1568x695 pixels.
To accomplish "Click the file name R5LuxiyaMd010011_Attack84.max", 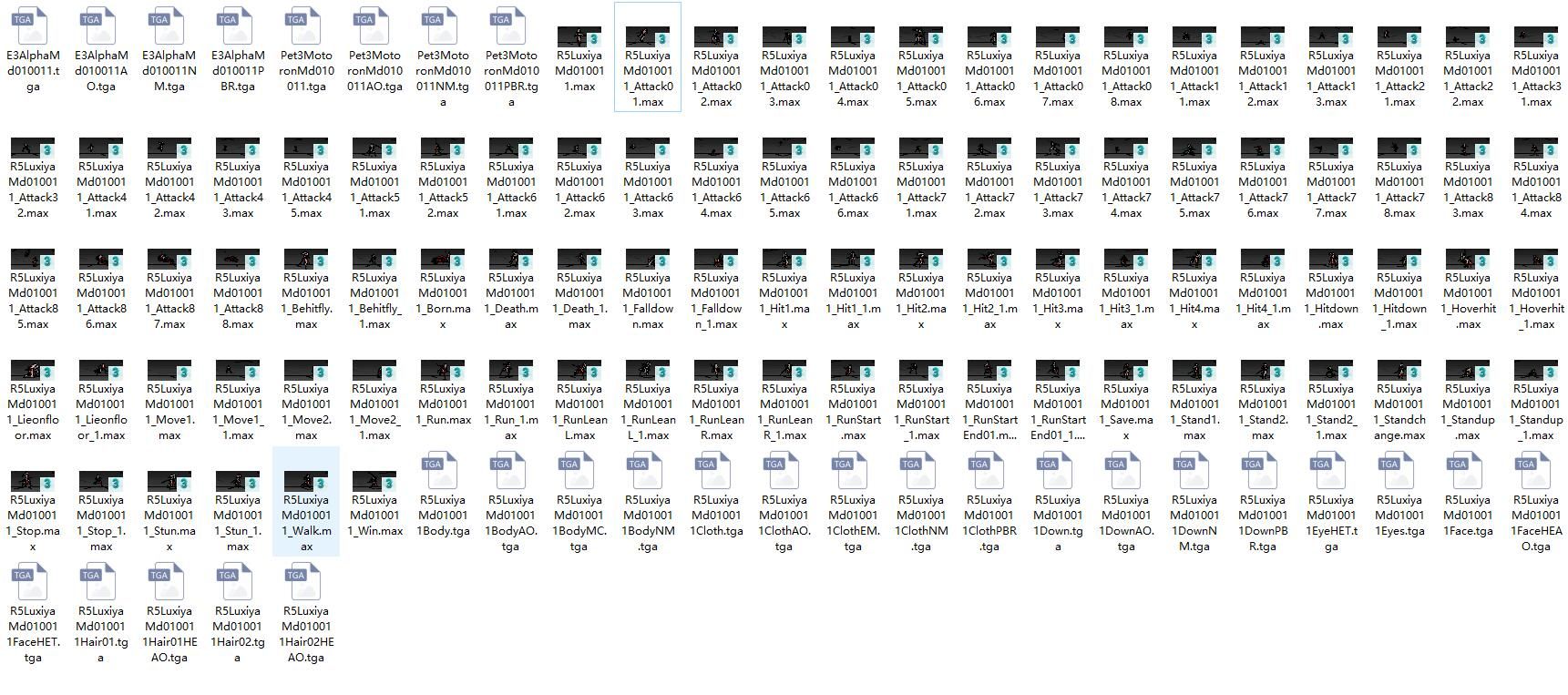I will point(1536,189).
